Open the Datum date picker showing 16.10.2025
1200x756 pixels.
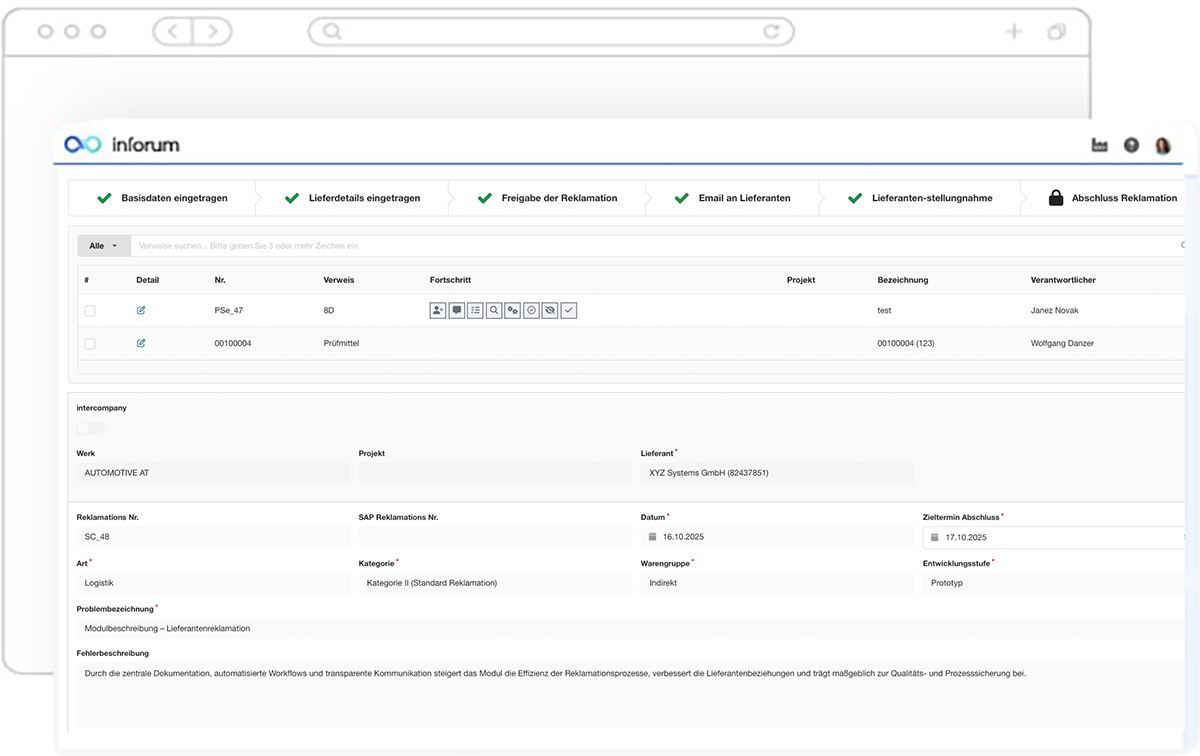click(700, 536)
